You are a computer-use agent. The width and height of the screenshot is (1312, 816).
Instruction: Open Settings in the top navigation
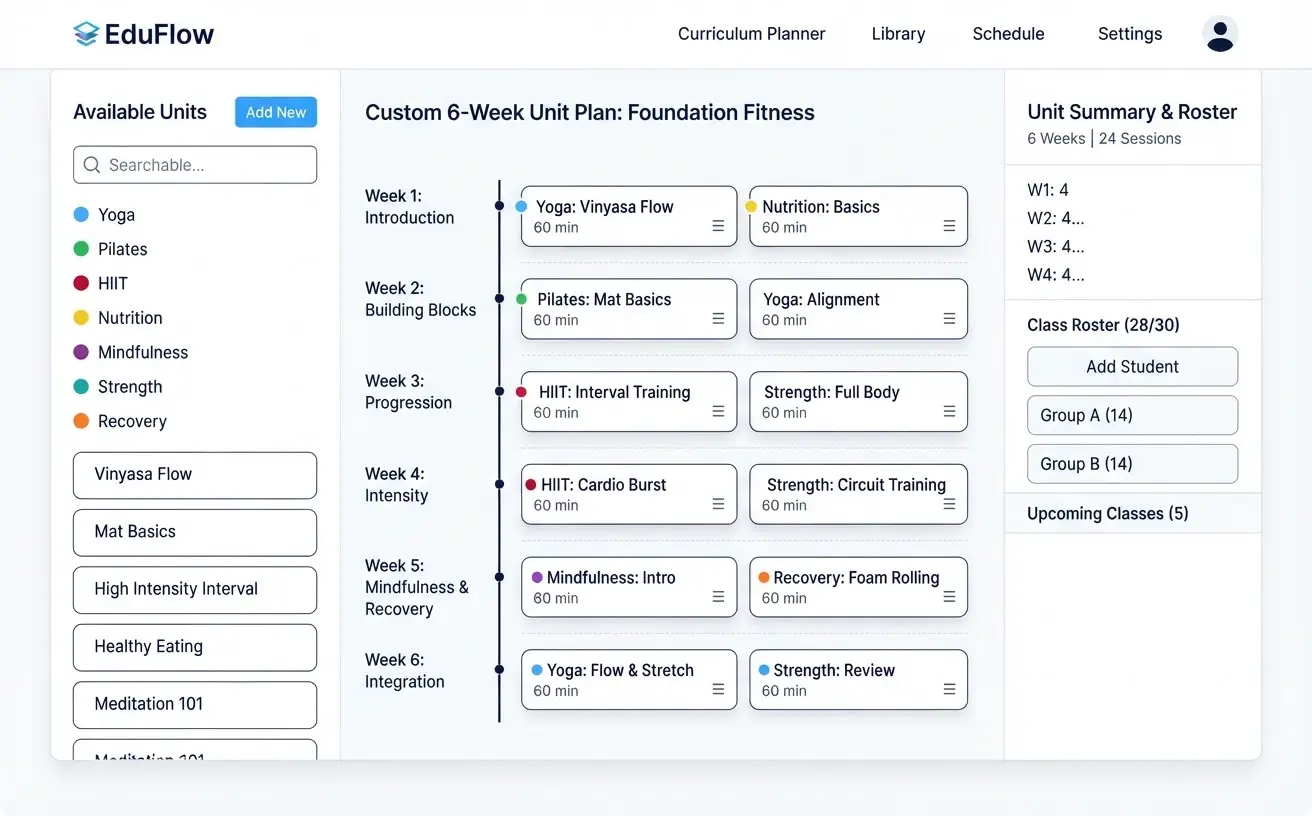pyautogui.click(x=1130, y=34)
